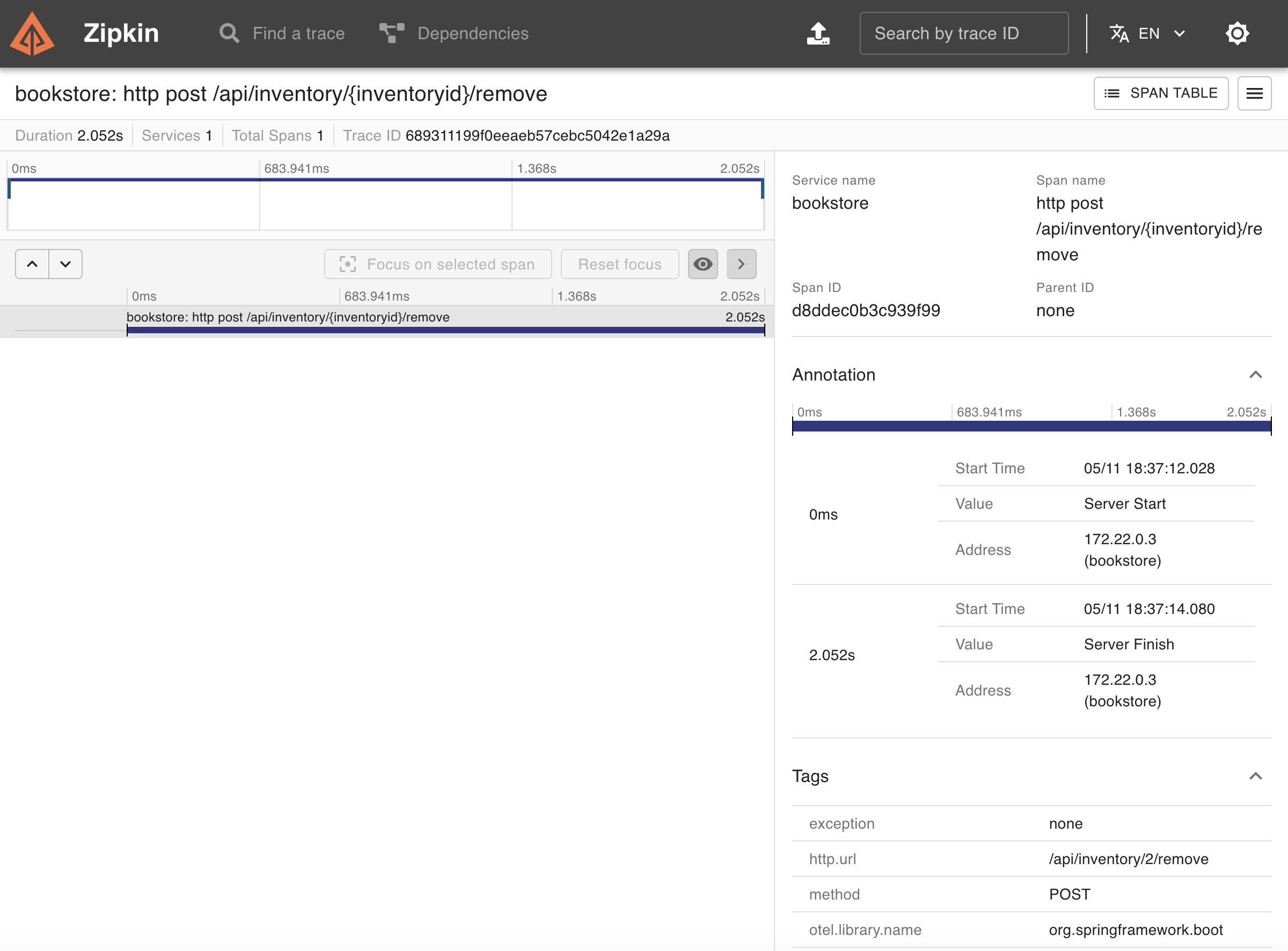Click the exception tag row

[x=1031, y=824]
